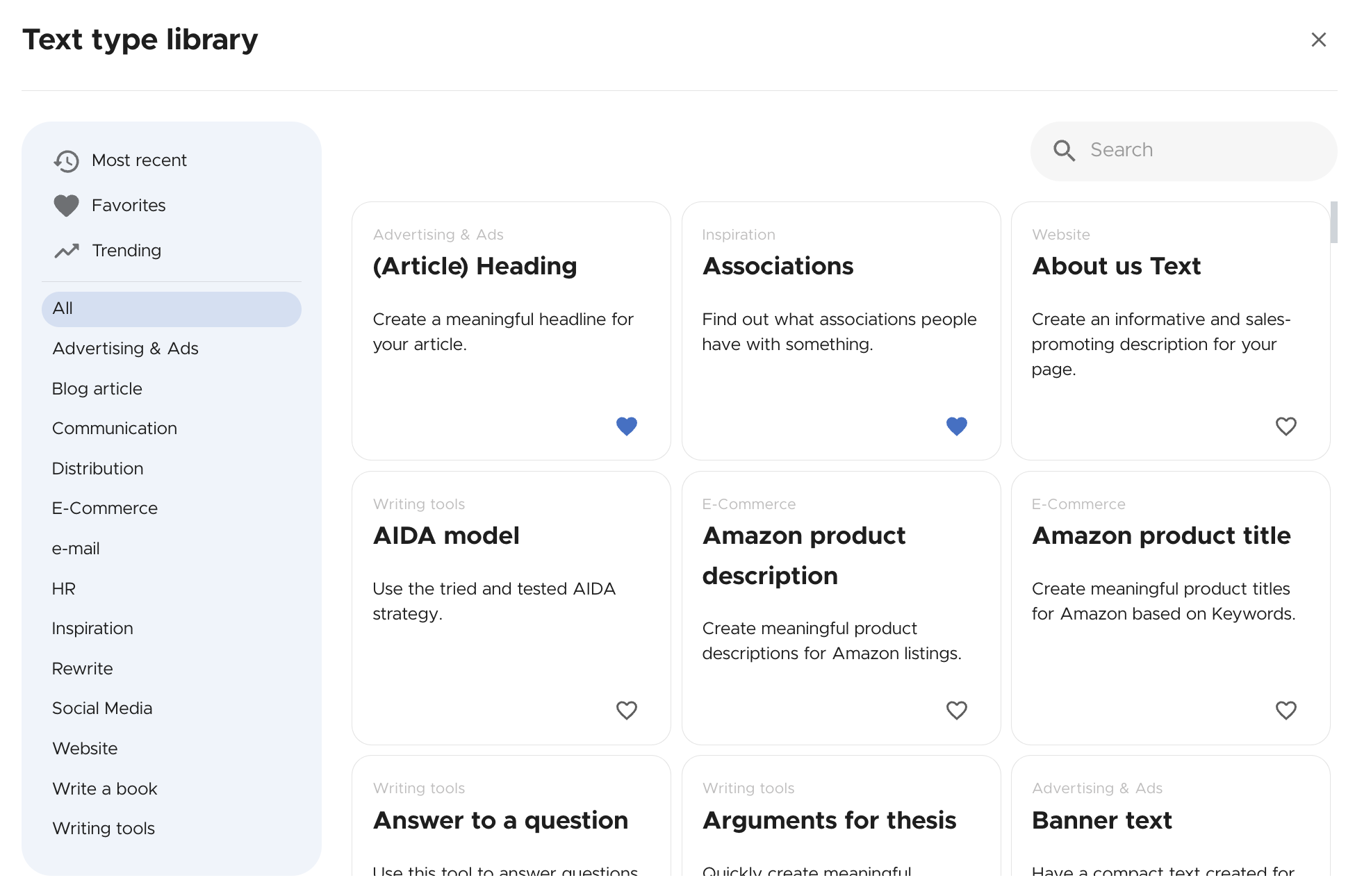Close the Text type library dialog
1355x896 pixels.
click(1318, 40)
